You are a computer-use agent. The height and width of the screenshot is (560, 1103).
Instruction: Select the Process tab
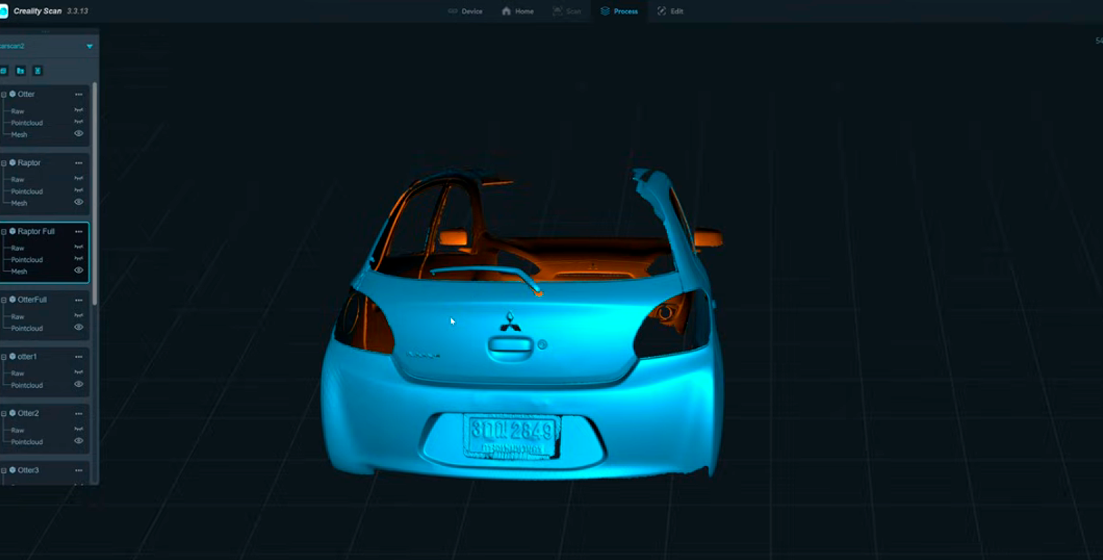619,11
